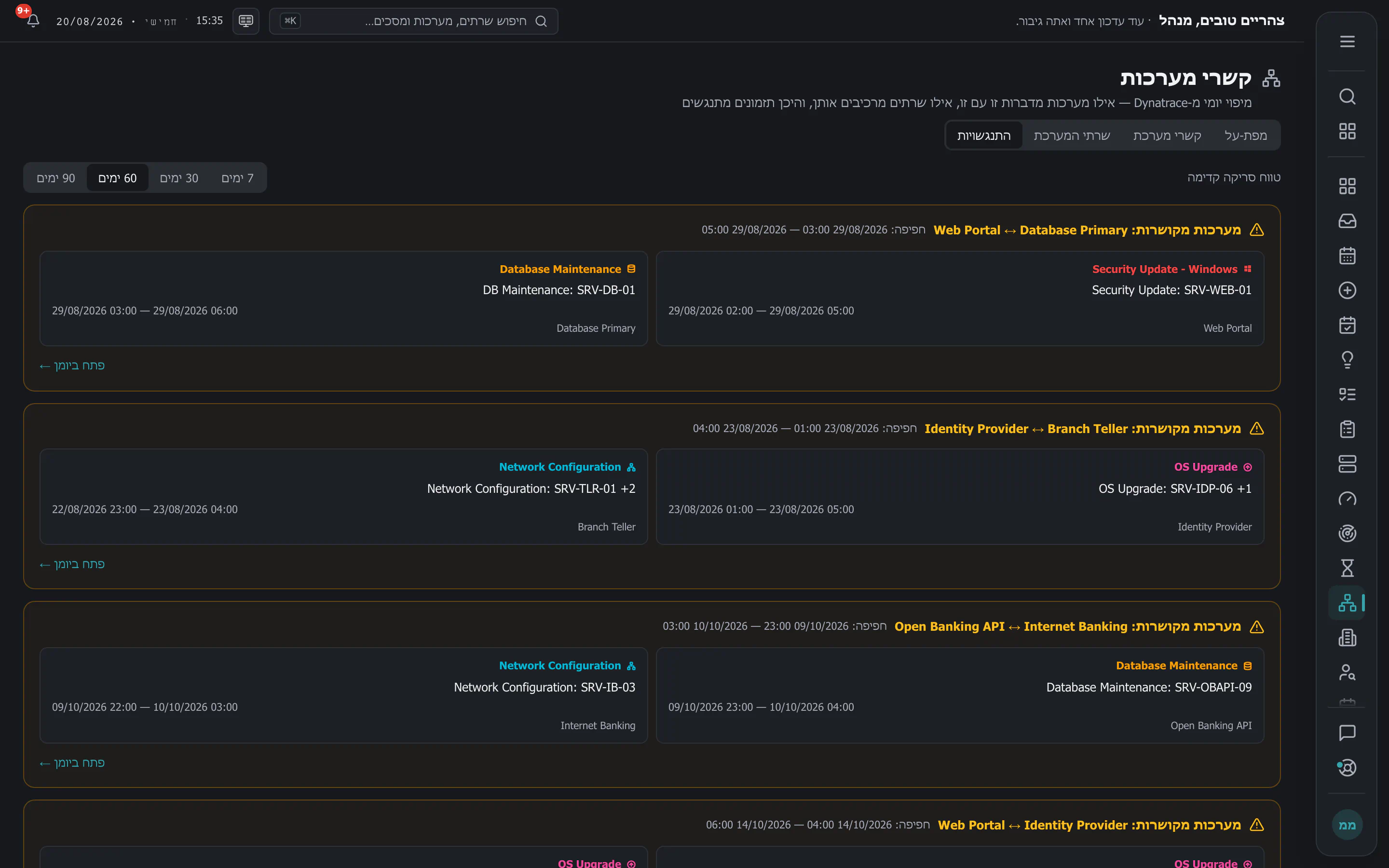The height and width of the screenshot is (868, 1389).
Task: Set scan range to 30 ימים
Action: [179, 178]
